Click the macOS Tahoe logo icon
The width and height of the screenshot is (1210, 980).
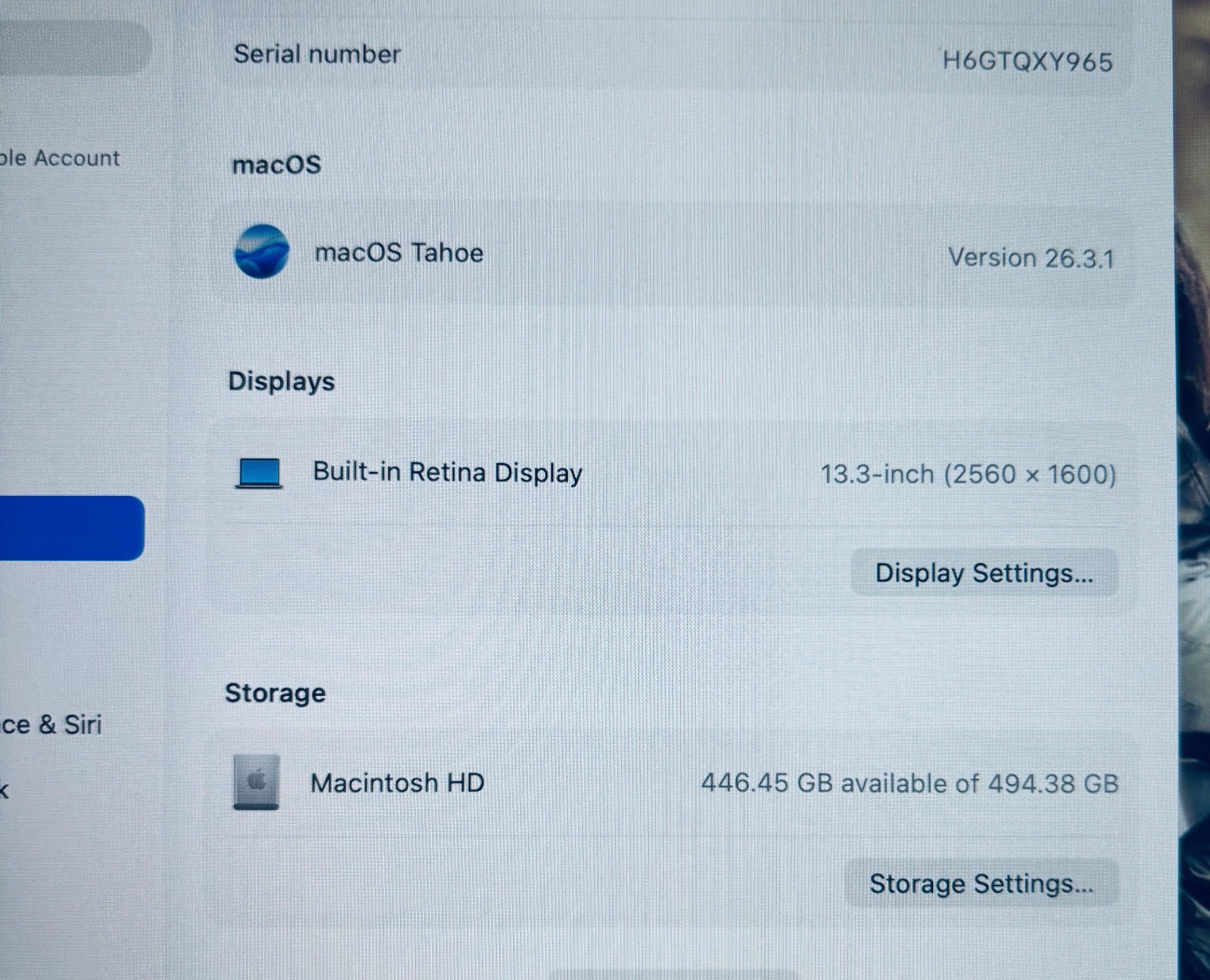[262, 252]
